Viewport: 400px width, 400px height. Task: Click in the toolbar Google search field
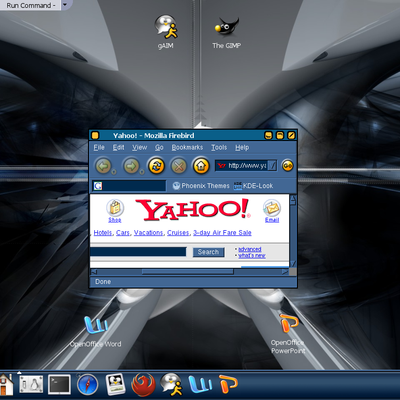tap(129, 186)
